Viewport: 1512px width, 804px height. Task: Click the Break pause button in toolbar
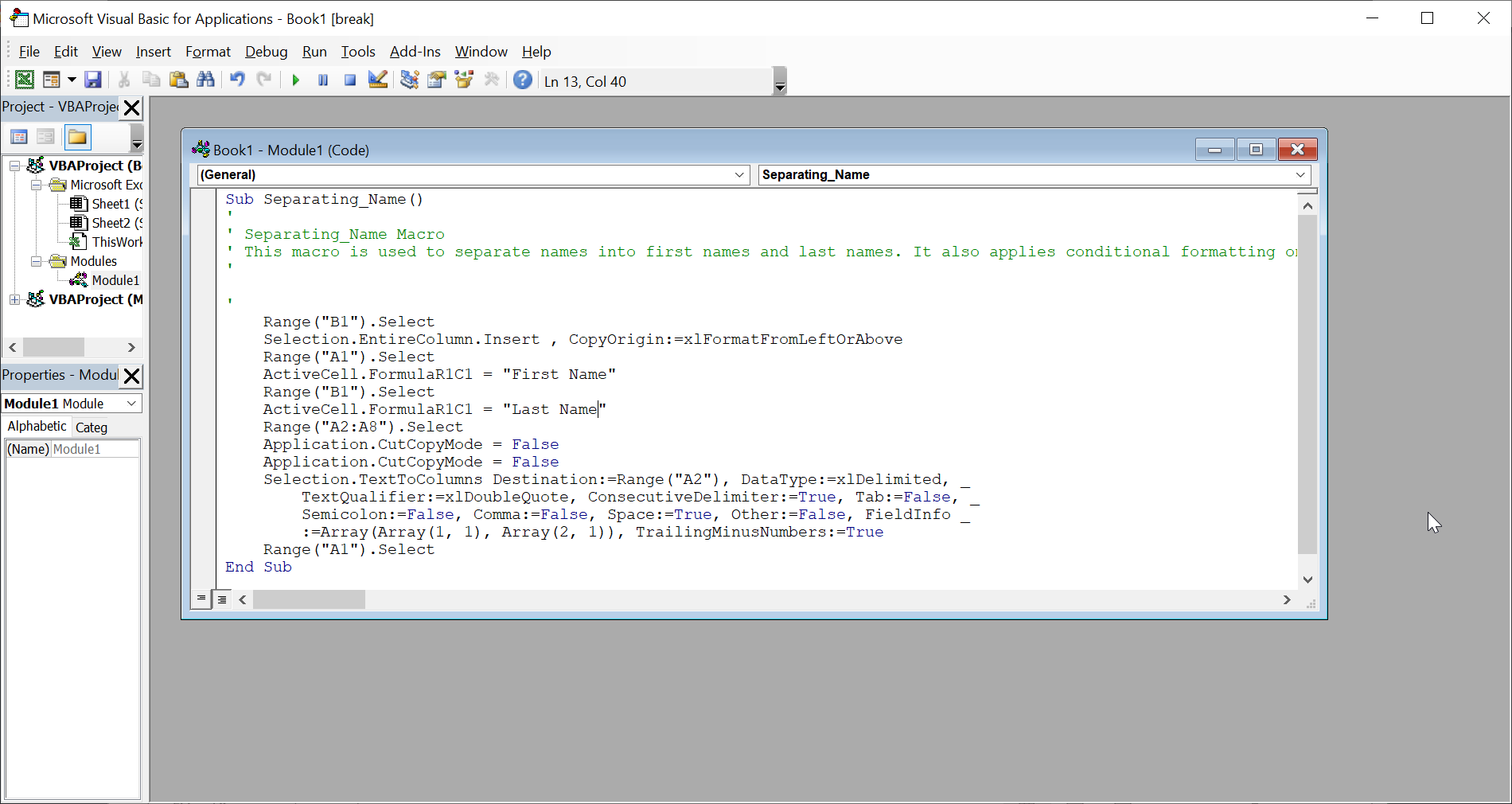pos(323,80)
